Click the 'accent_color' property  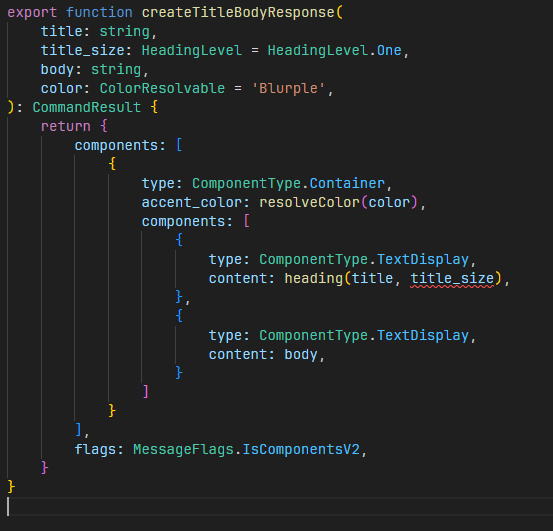click(x=192, y=203)
